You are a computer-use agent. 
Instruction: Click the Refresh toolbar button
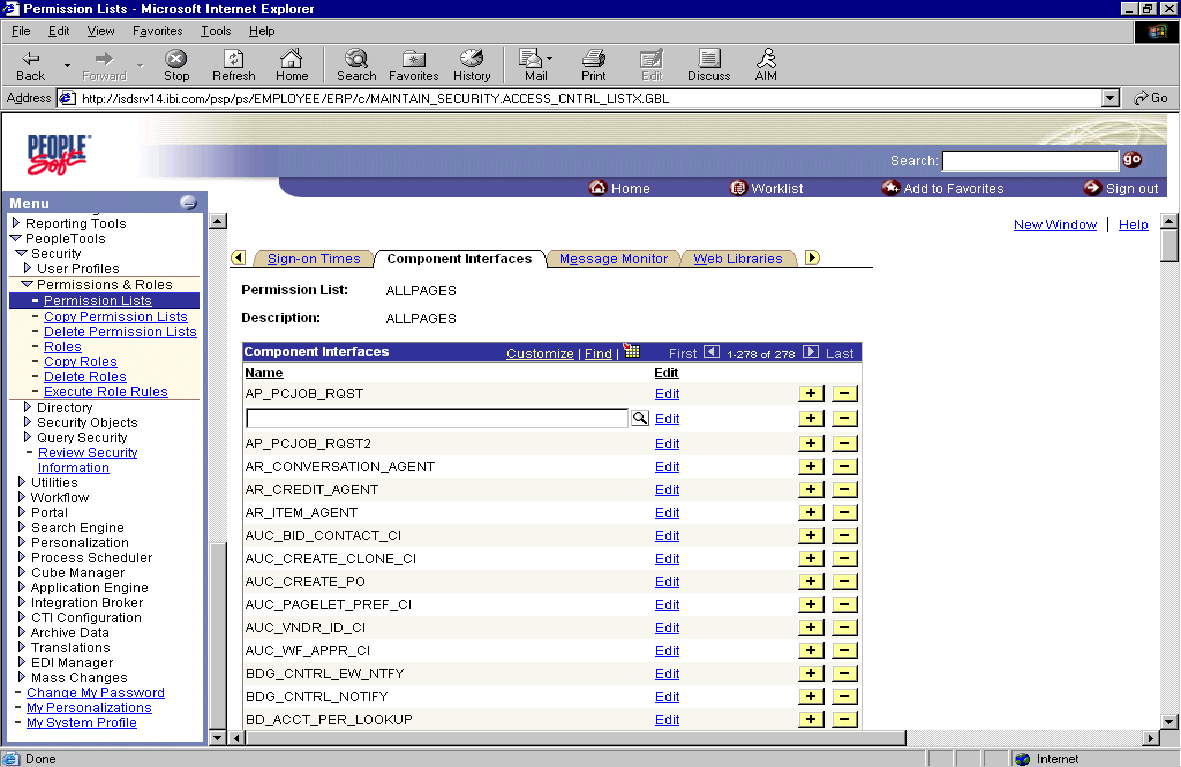pyautogui.click(x=234, y=66)
